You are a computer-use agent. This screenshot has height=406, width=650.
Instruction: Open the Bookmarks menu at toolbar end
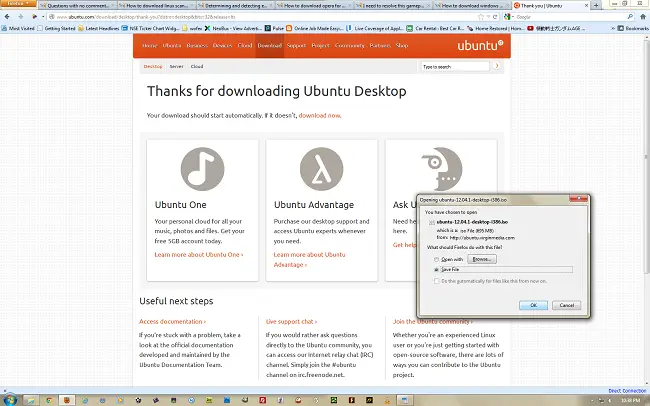(x=633, y=28)
